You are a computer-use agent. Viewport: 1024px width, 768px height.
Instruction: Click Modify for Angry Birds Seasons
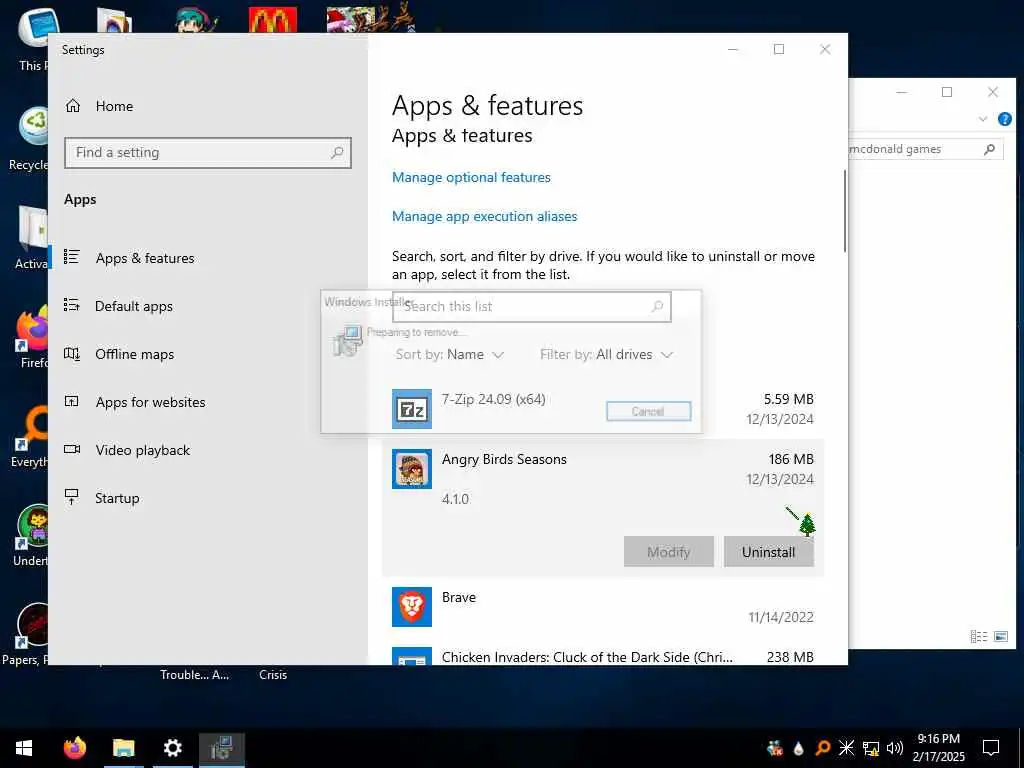669,552
